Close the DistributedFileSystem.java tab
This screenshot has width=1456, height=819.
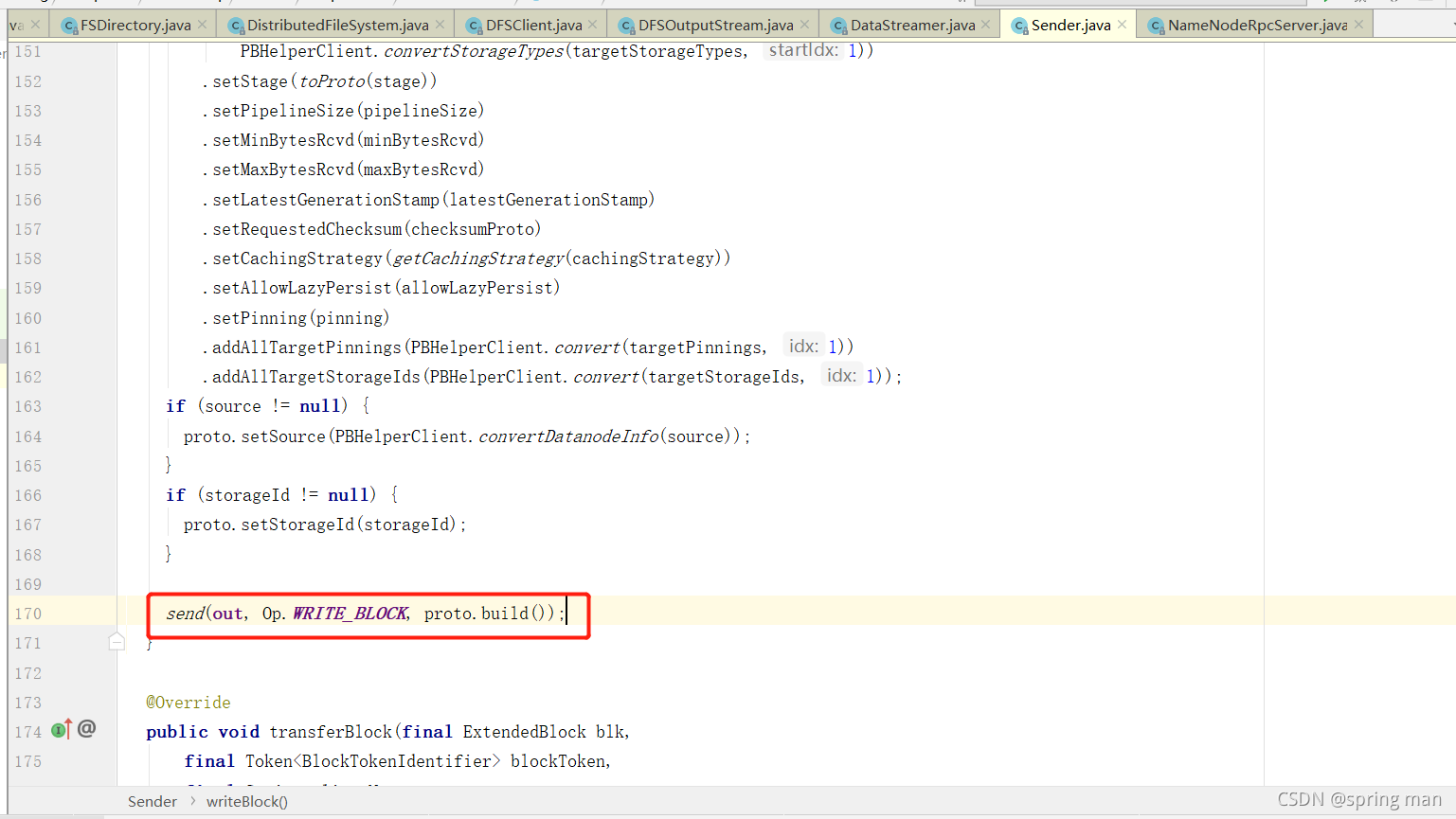tap(440, 25)
